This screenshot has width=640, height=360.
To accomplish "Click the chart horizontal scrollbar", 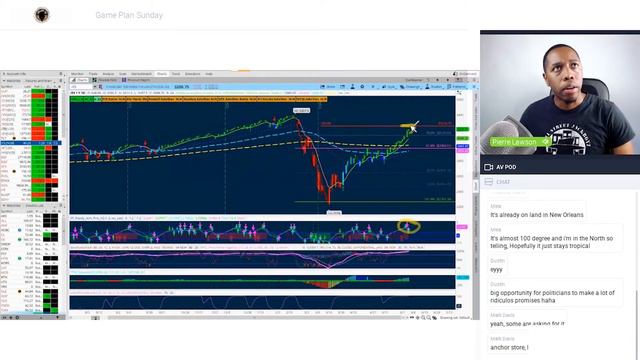I will coord(253,318).
